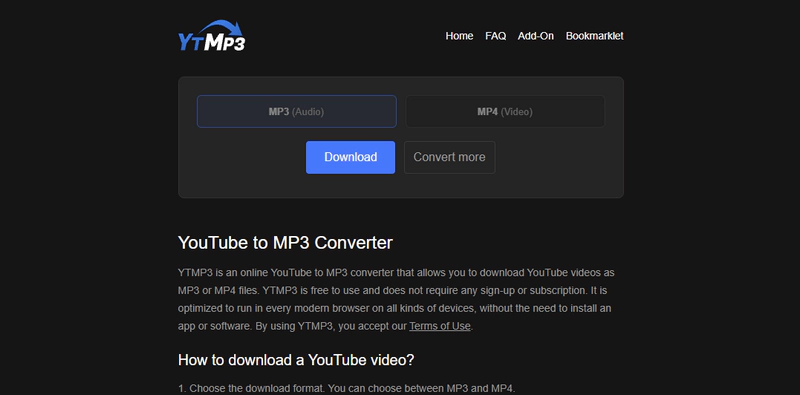Click the line starting 'optimized to run in every'
The width and height of the screenshot is (800, 395).
tap(394, 308)
